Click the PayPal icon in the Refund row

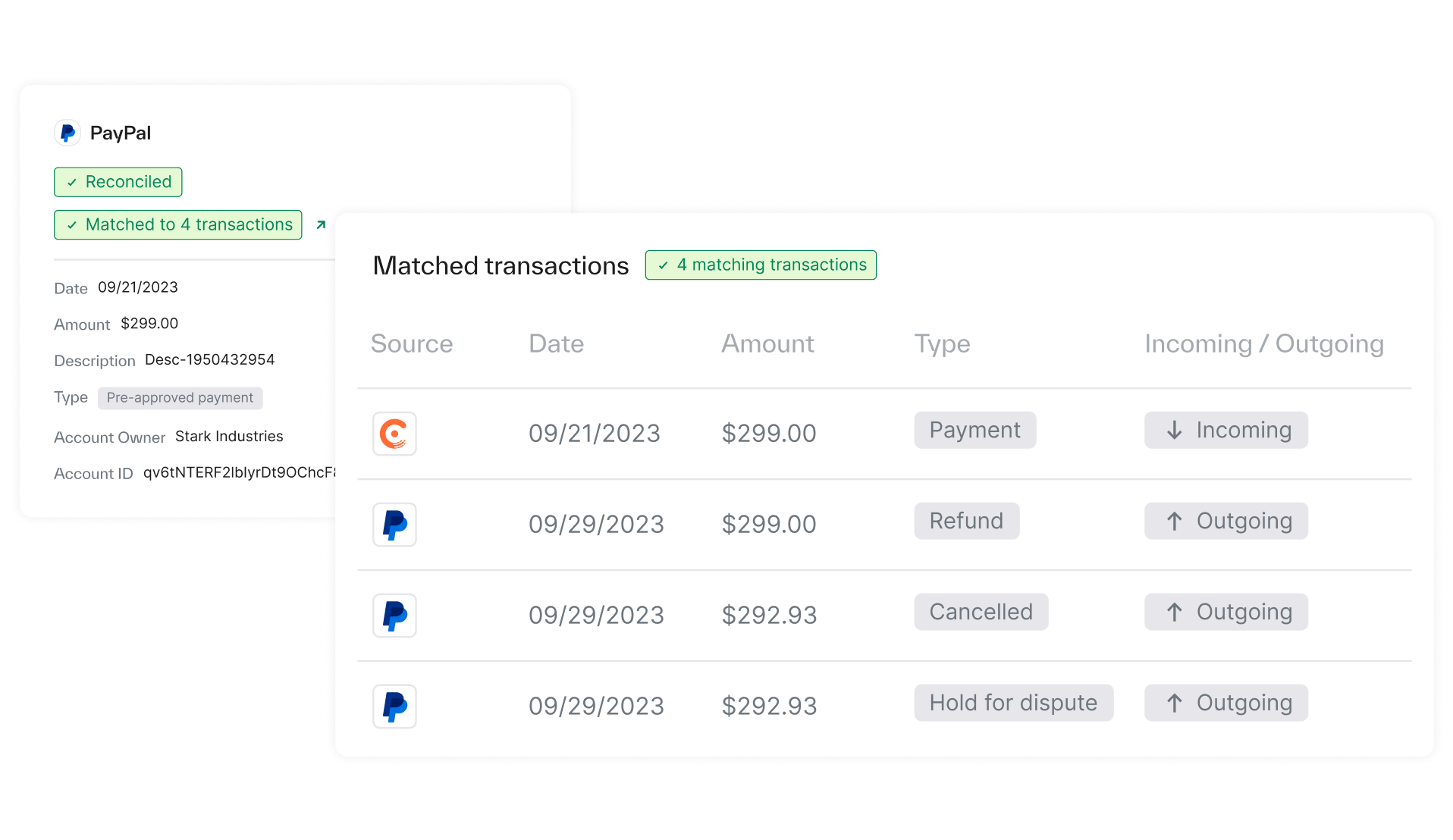(x=394, y=525)
